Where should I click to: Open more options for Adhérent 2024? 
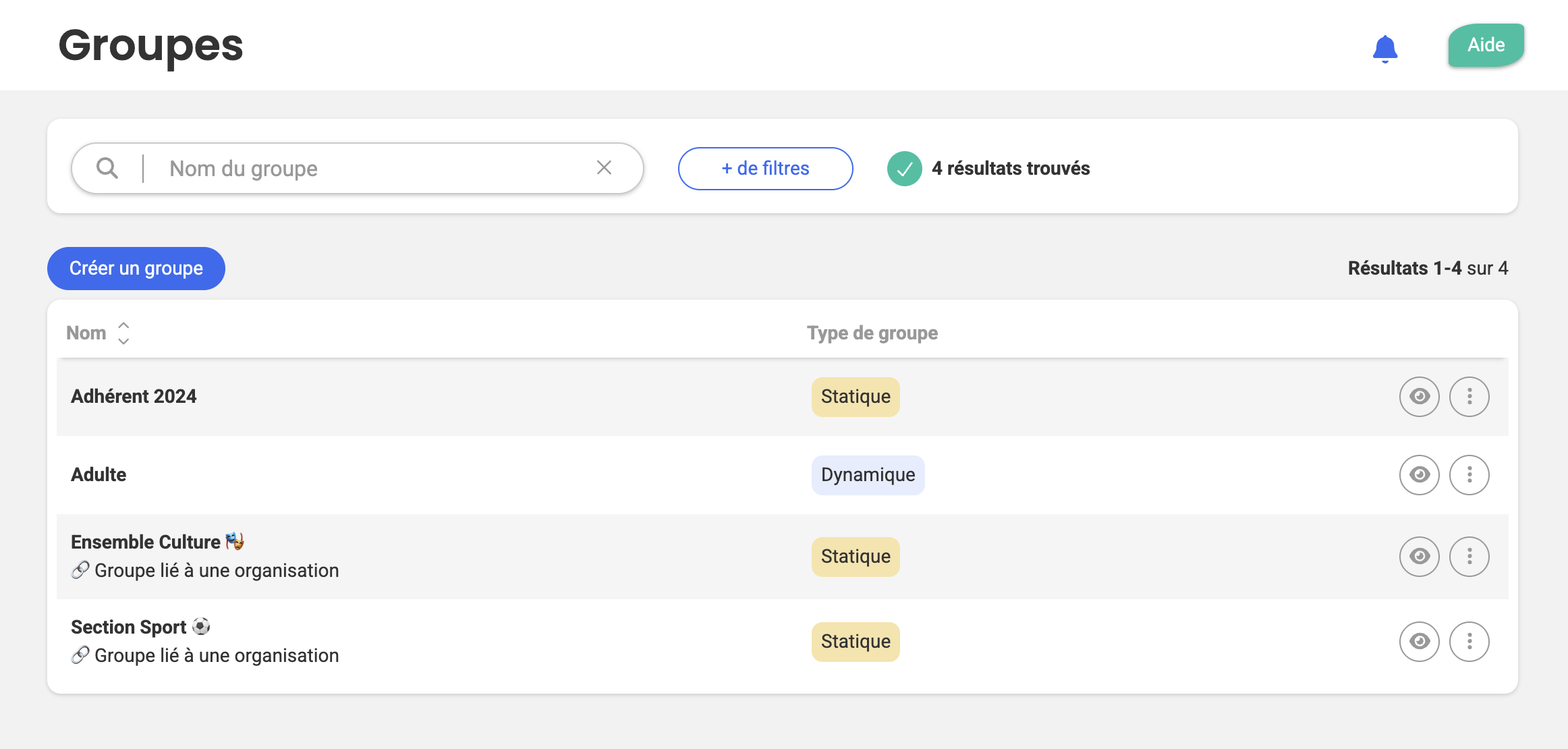tap(1469, 397)
